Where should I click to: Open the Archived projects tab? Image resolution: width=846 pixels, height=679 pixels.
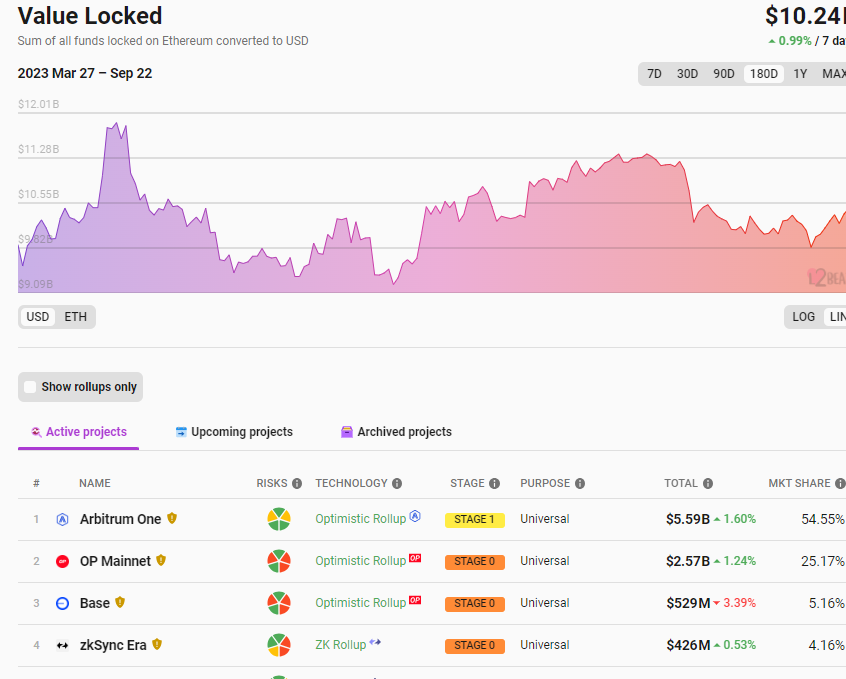click(397, 432)
